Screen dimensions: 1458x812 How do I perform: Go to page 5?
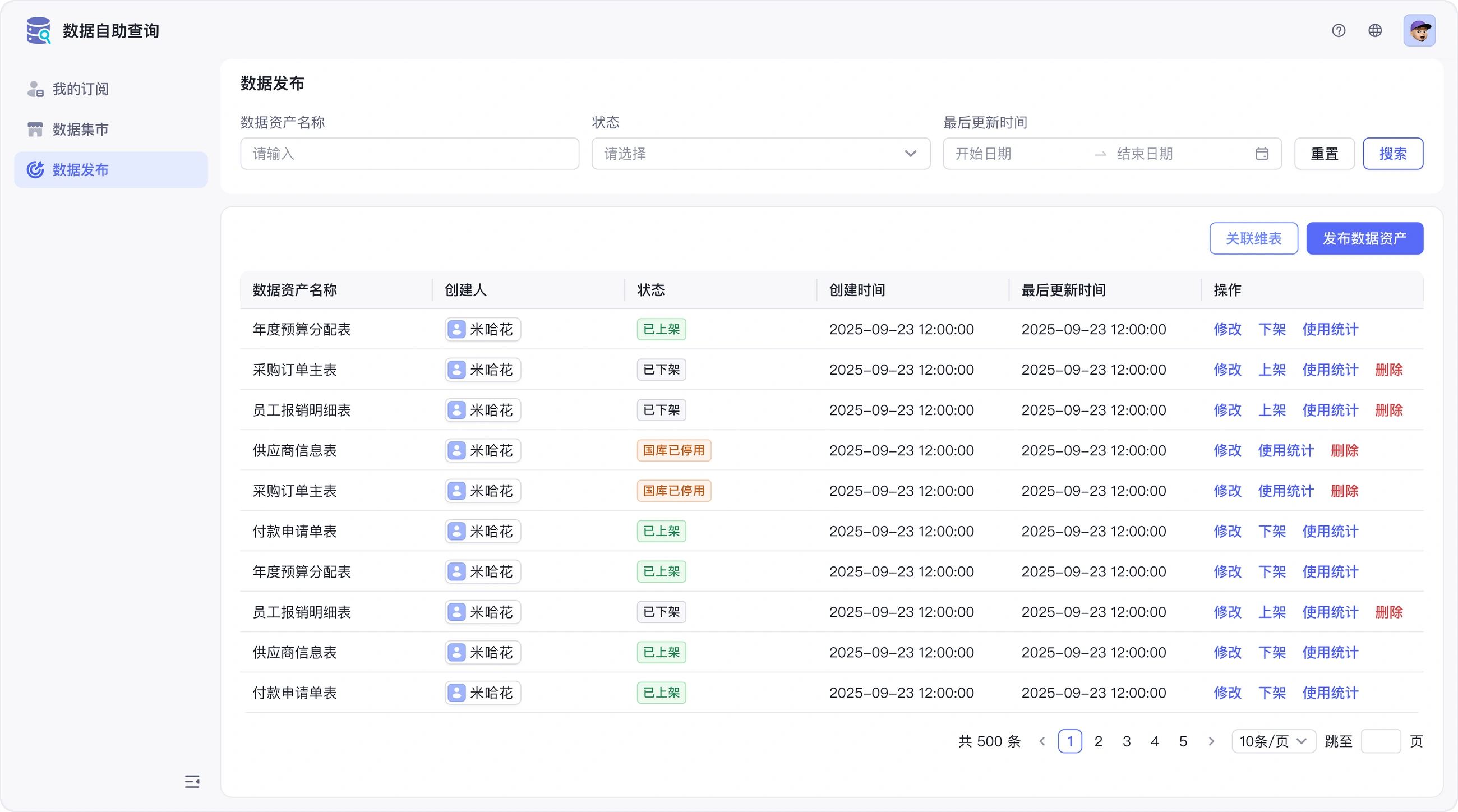pos(1183,741)
